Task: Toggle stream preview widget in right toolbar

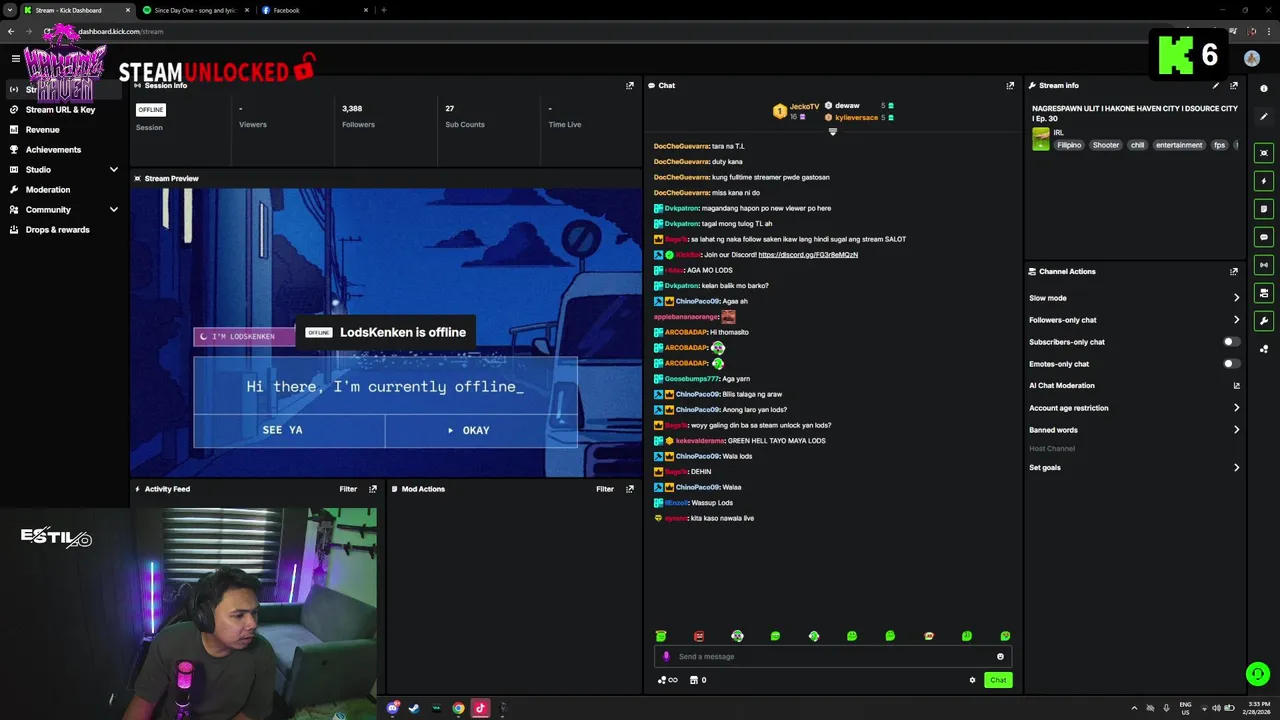Action: coord(1264,153)
